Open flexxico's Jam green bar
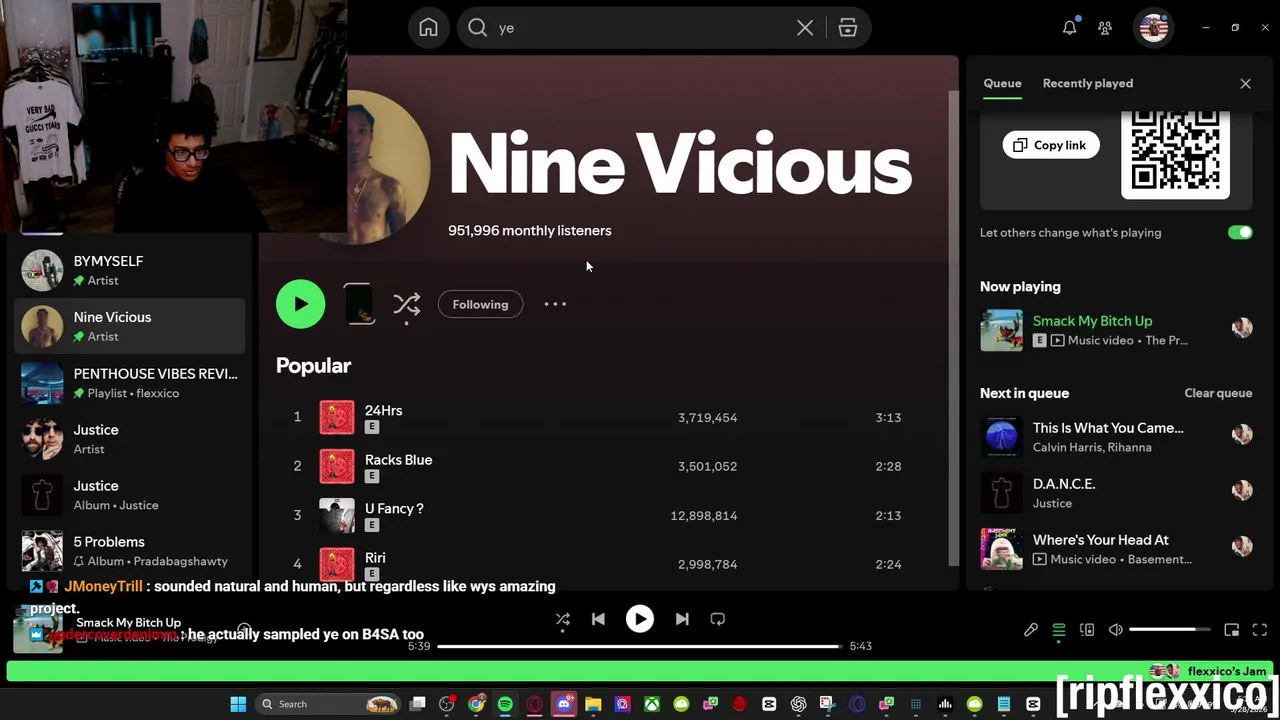Image resolution: width=1280 pixels, height=720 pixels. 640,671
